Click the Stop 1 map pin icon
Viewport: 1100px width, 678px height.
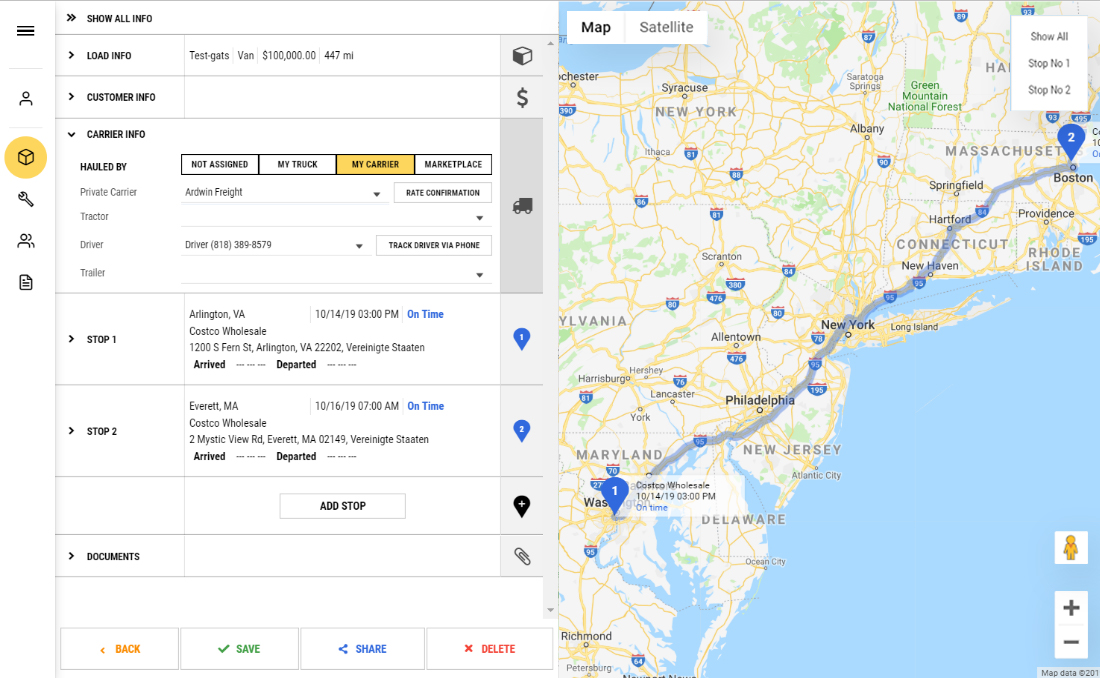click(x=521, y=338)
